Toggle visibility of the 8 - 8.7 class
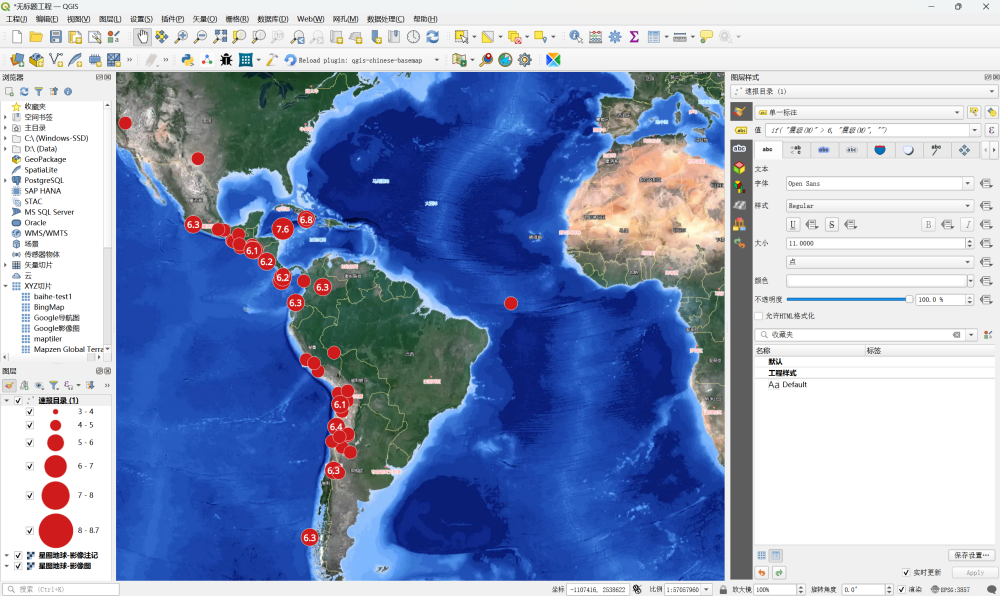Image resolution: width=1000 pixels, height=596 pixels. coord(30,530)
